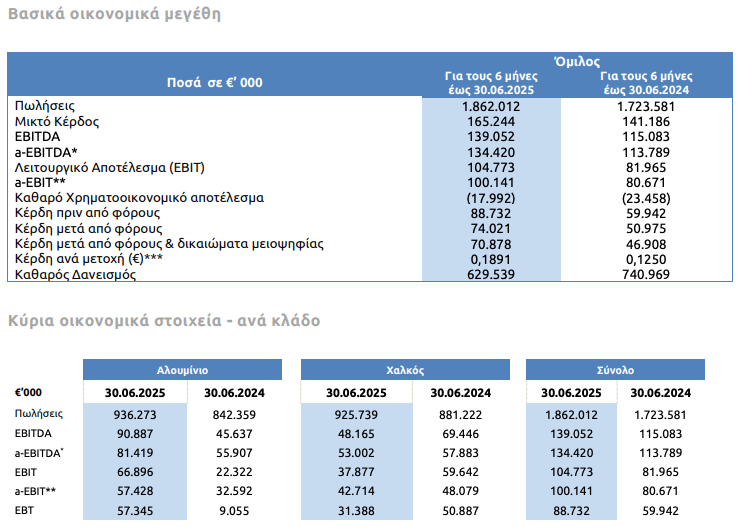
Task: Click the Χαλκός EBITDA value 48.165
Action: click(x=356, y=434)
